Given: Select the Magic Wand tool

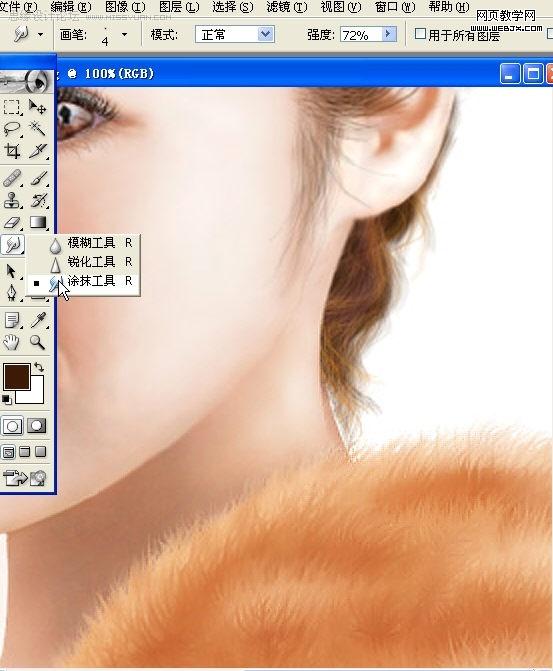Looking at the screenshot, I should coord(38,128).
